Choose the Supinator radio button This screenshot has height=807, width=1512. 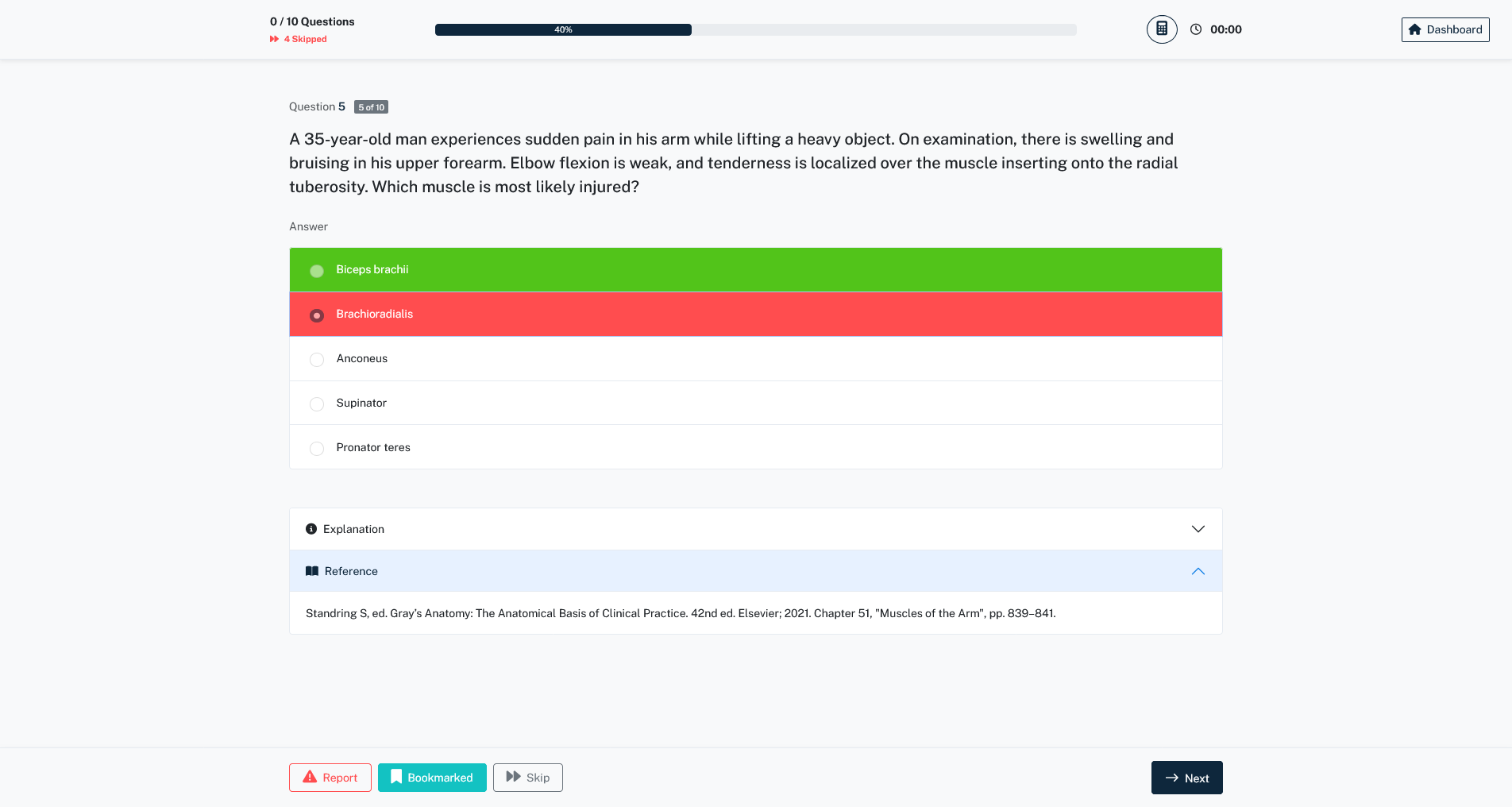(317, 404)
